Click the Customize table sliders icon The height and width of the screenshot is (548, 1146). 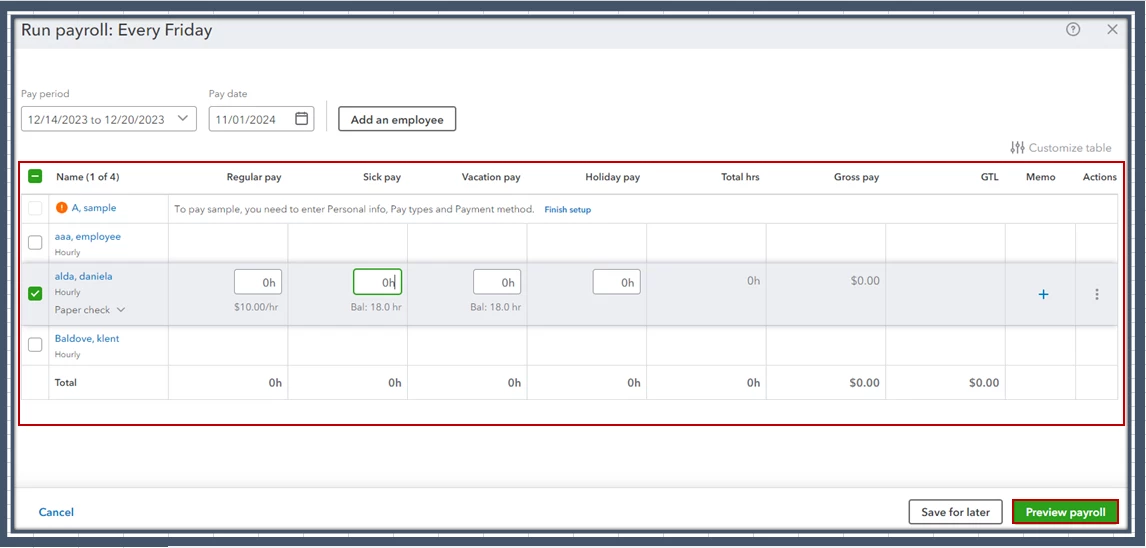tap(1017, 148)
